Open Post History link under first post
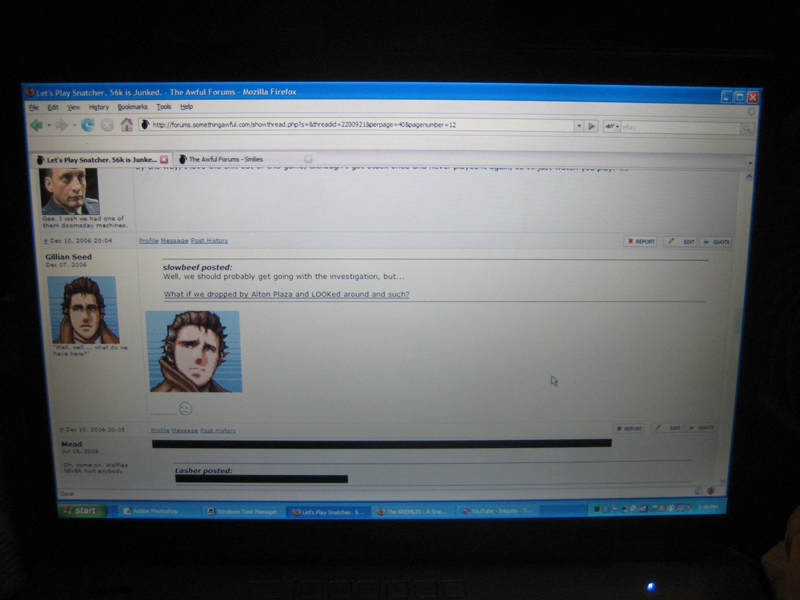This screenshot has height=600, width=800. (x=209, y=240)
